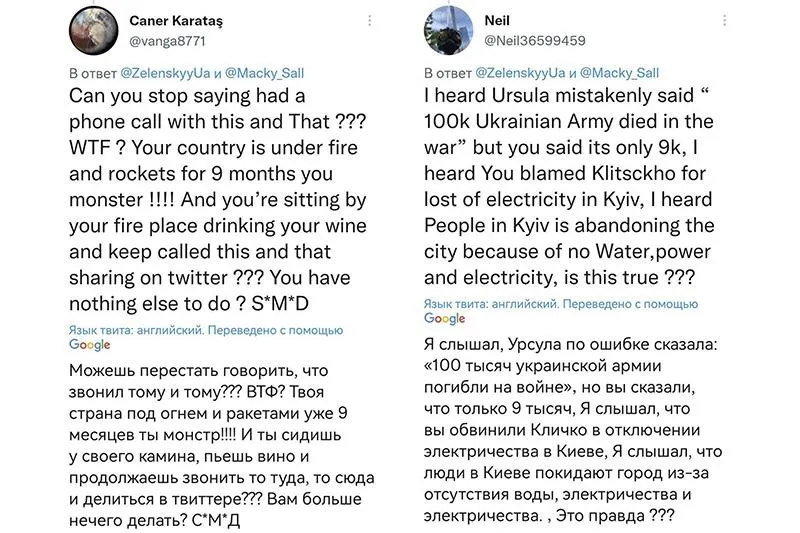Open the @Neil36599459 handle
The height and width of the screenshot is (533, 800).
535,41
